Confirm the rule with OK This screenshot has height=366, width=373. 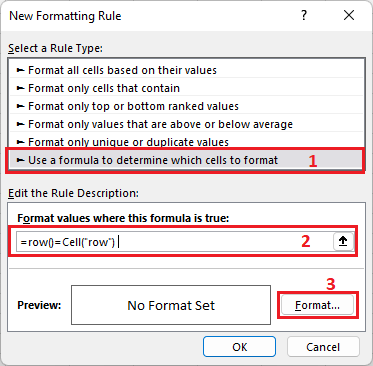[x=239, y=347]
